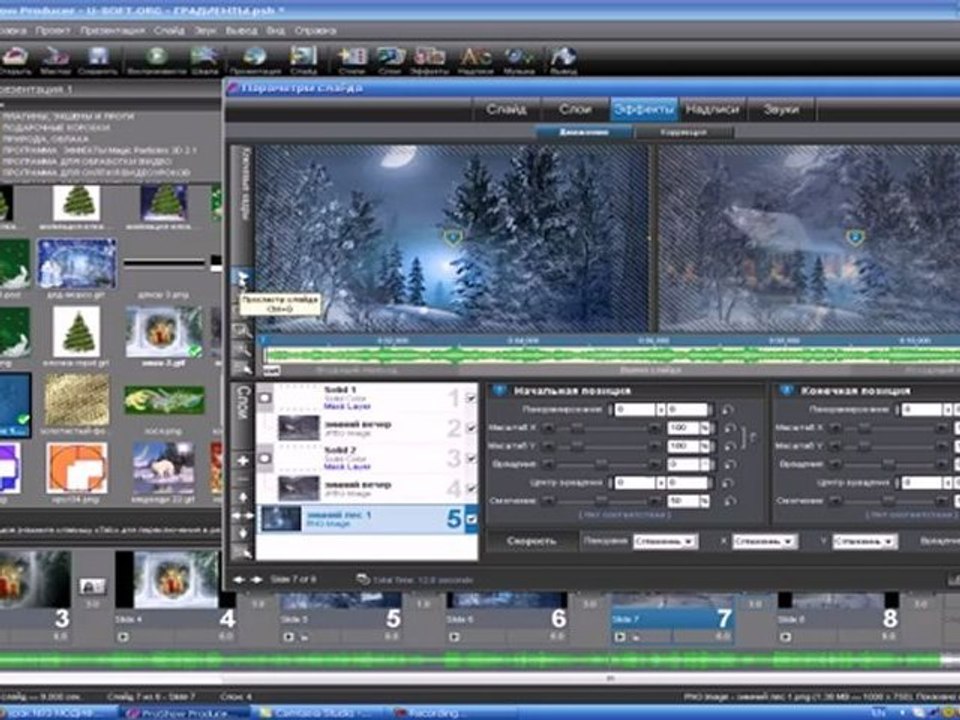
Task: Open the Панорам. speed dropdown
Action: tap(665, 542)
